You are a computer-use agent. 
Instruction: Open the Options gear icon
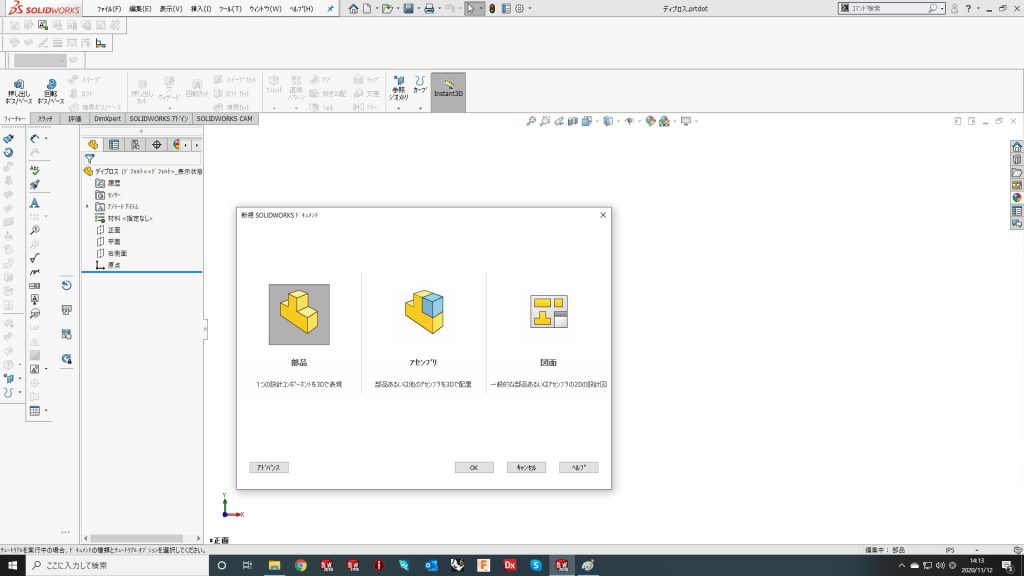coord(520,9)
